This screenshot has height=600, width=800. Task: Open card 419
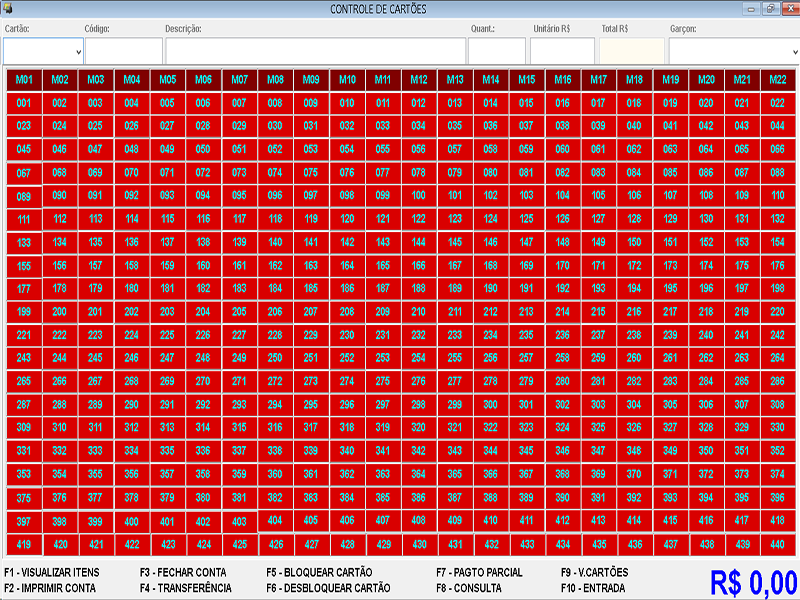(24, 544)
